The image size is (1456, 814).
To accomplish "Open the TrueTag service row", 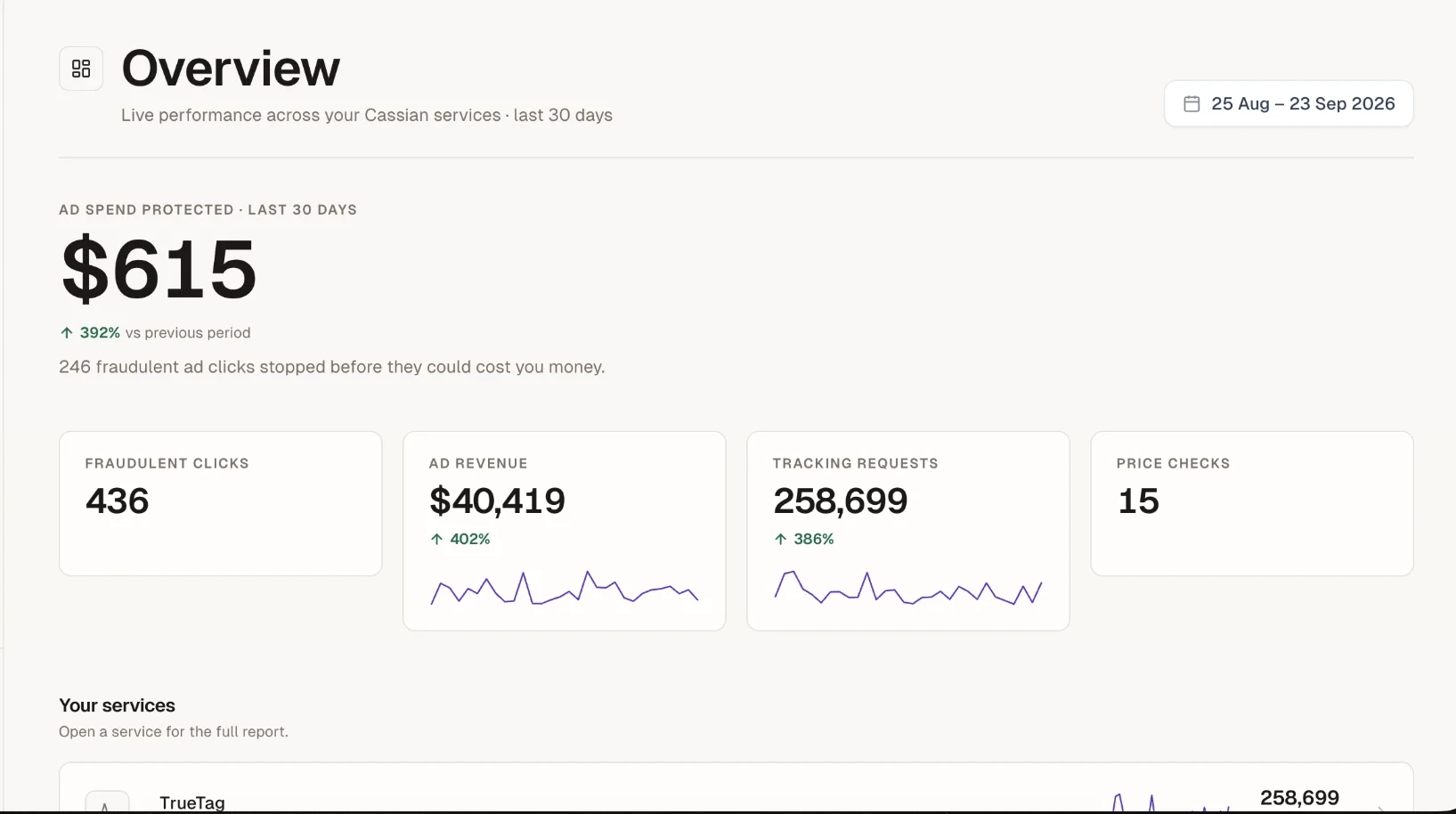I will pyautogui.click(x=736, y=788).
